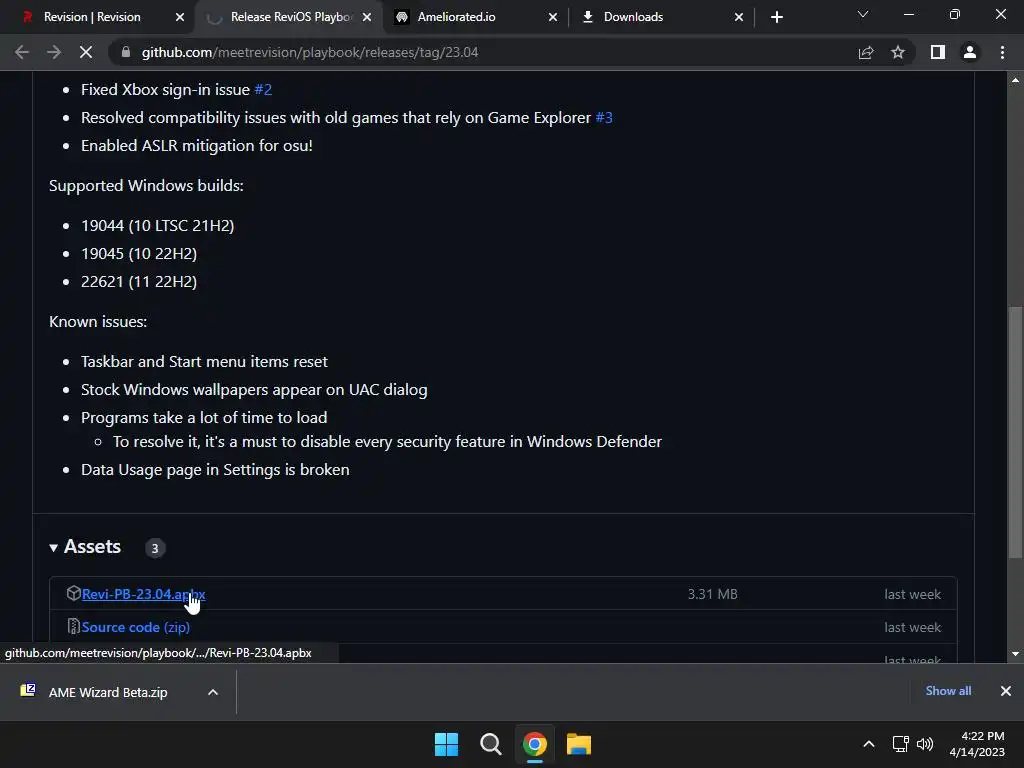
Task: Collapse the Assets section
Action: 86,547
